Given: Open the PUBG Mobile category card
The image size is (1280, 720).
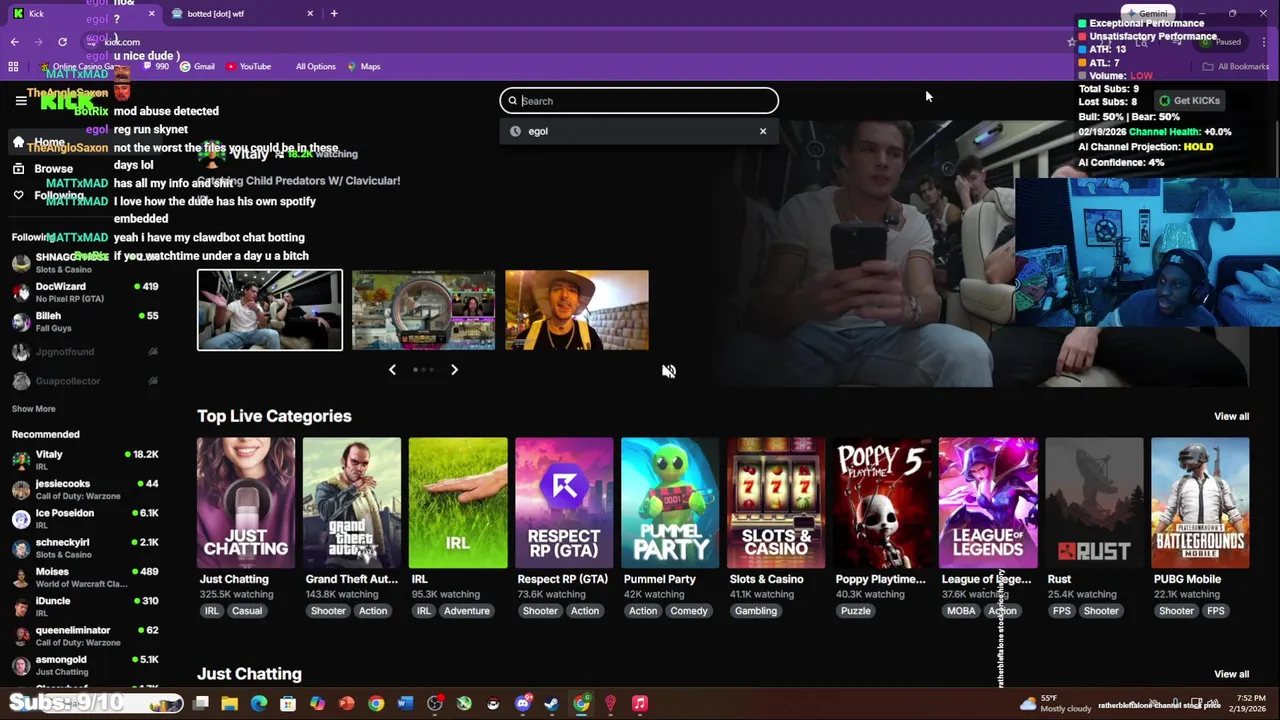Looking at the screenshot, I should pos(1200,503).
